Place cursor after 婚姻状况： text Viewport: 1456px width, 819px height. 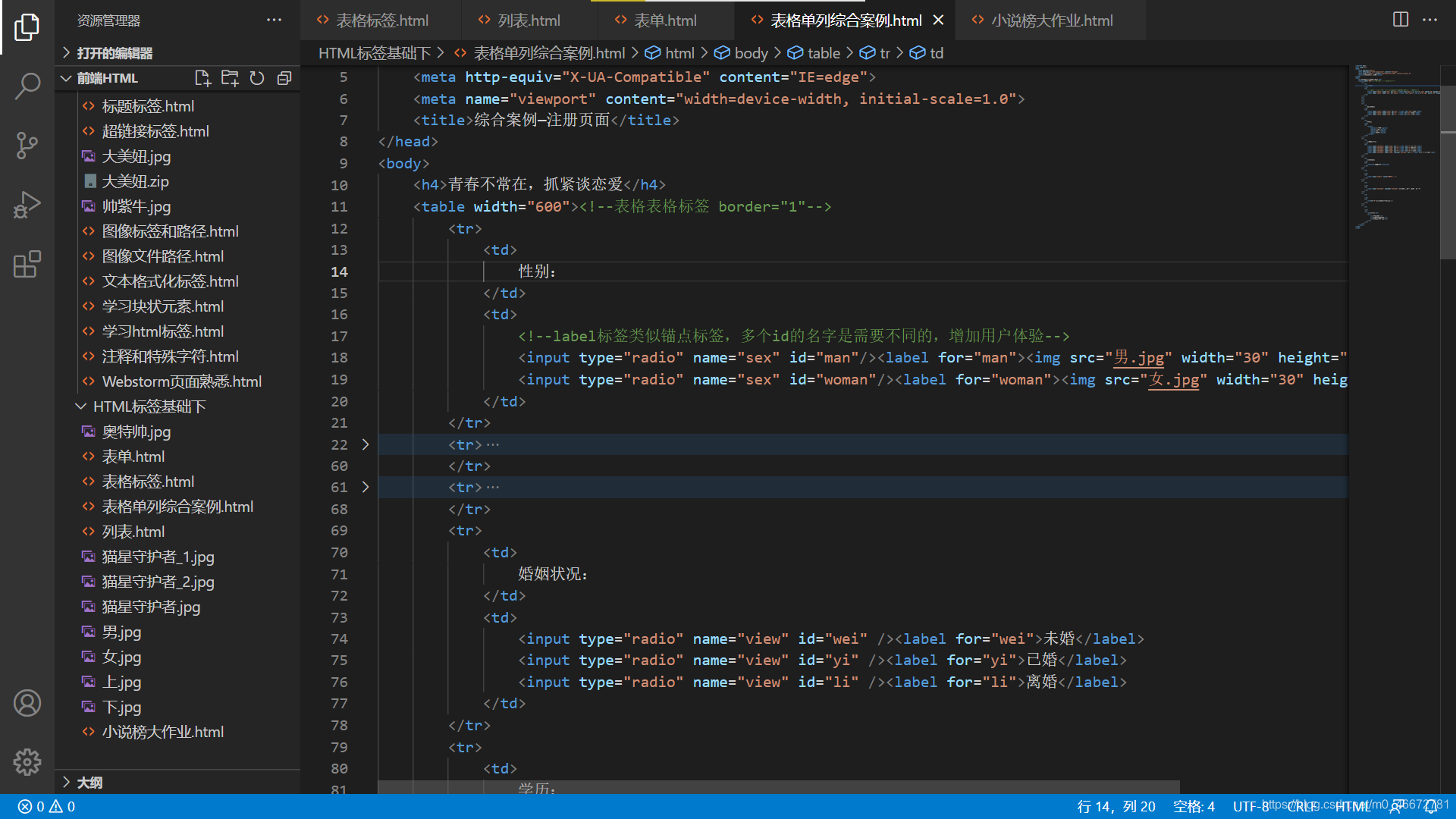589,574
